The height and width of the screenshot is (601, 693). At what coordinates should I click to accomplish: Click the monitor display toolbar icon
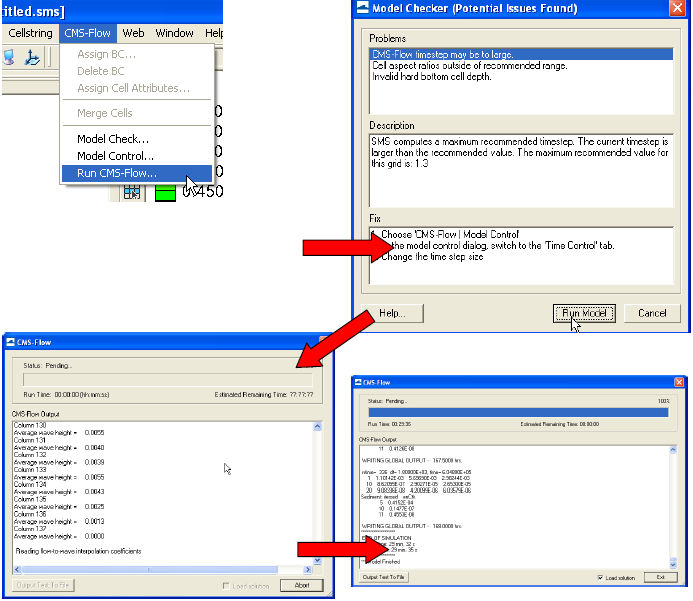8,57
